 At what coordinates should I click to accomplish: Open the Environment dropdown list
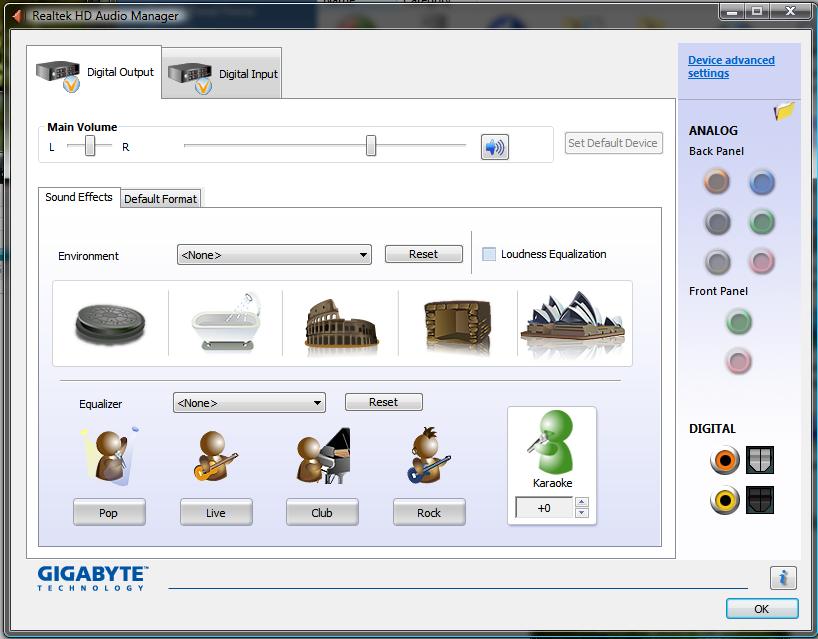tap(274, 255)
